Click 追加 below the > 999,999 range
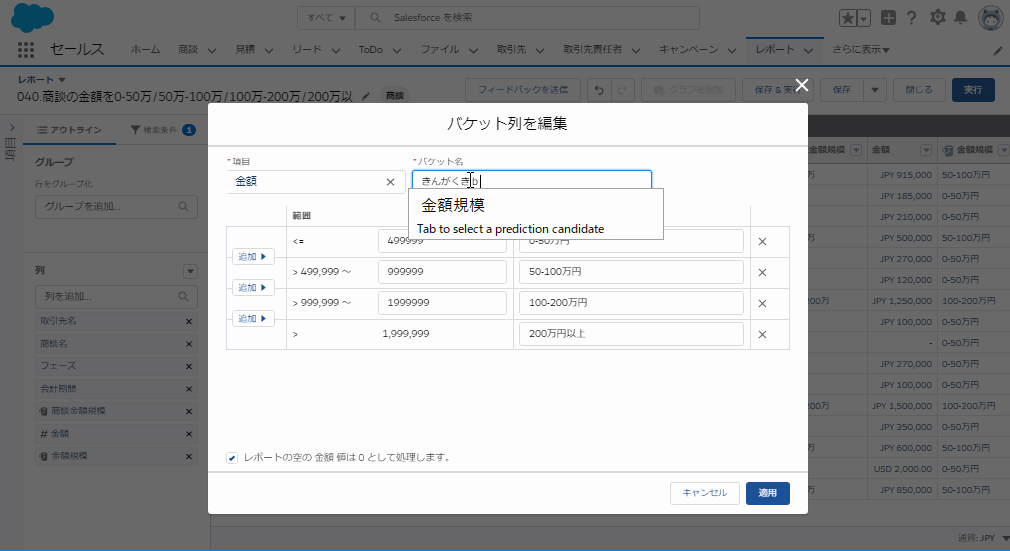Image resolution: width=1010 pixels, height=551 pixels. pos(252,318)
